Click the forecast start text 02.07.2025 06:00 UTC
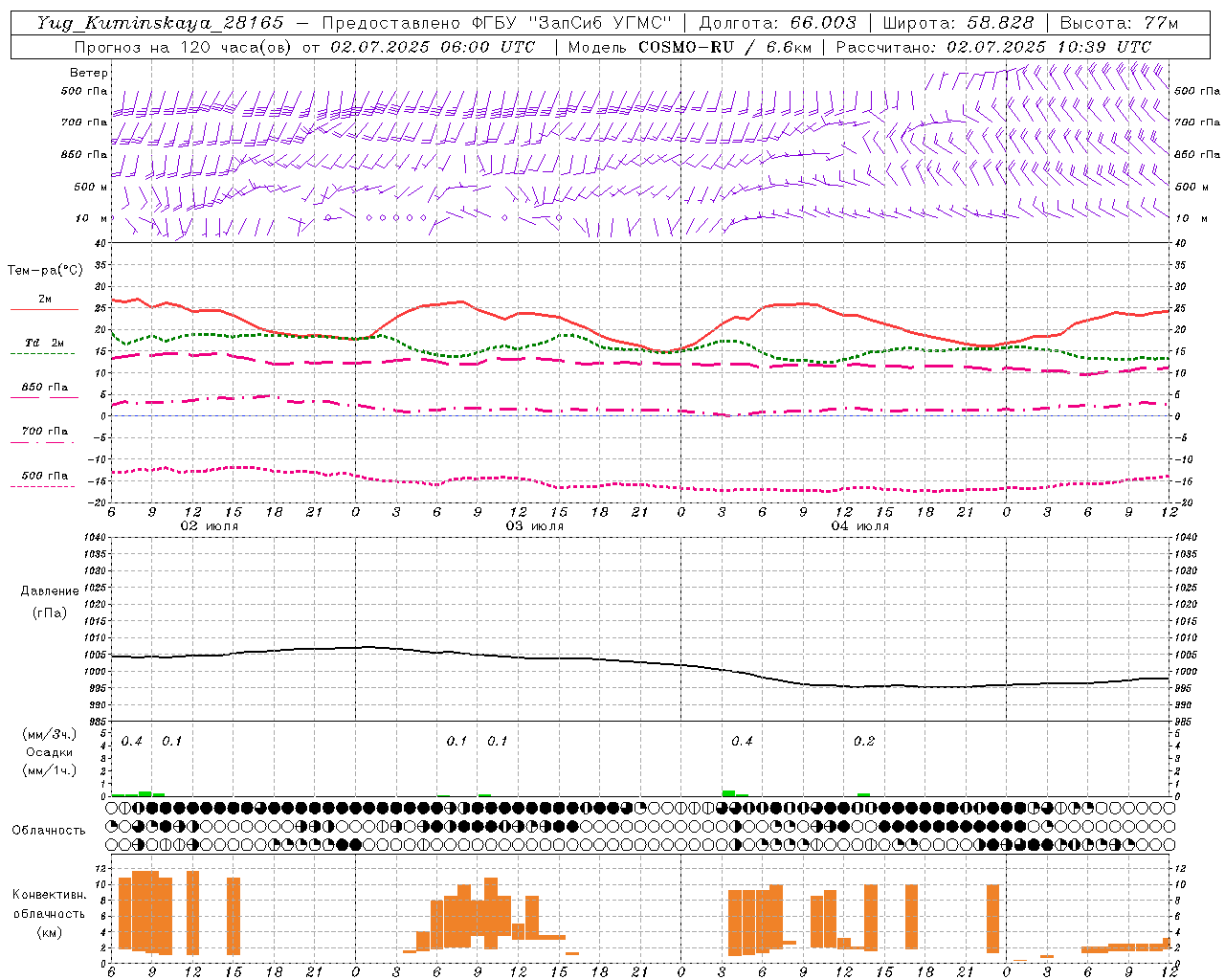This screenshot has width=1225, height=980. point(433,47)
